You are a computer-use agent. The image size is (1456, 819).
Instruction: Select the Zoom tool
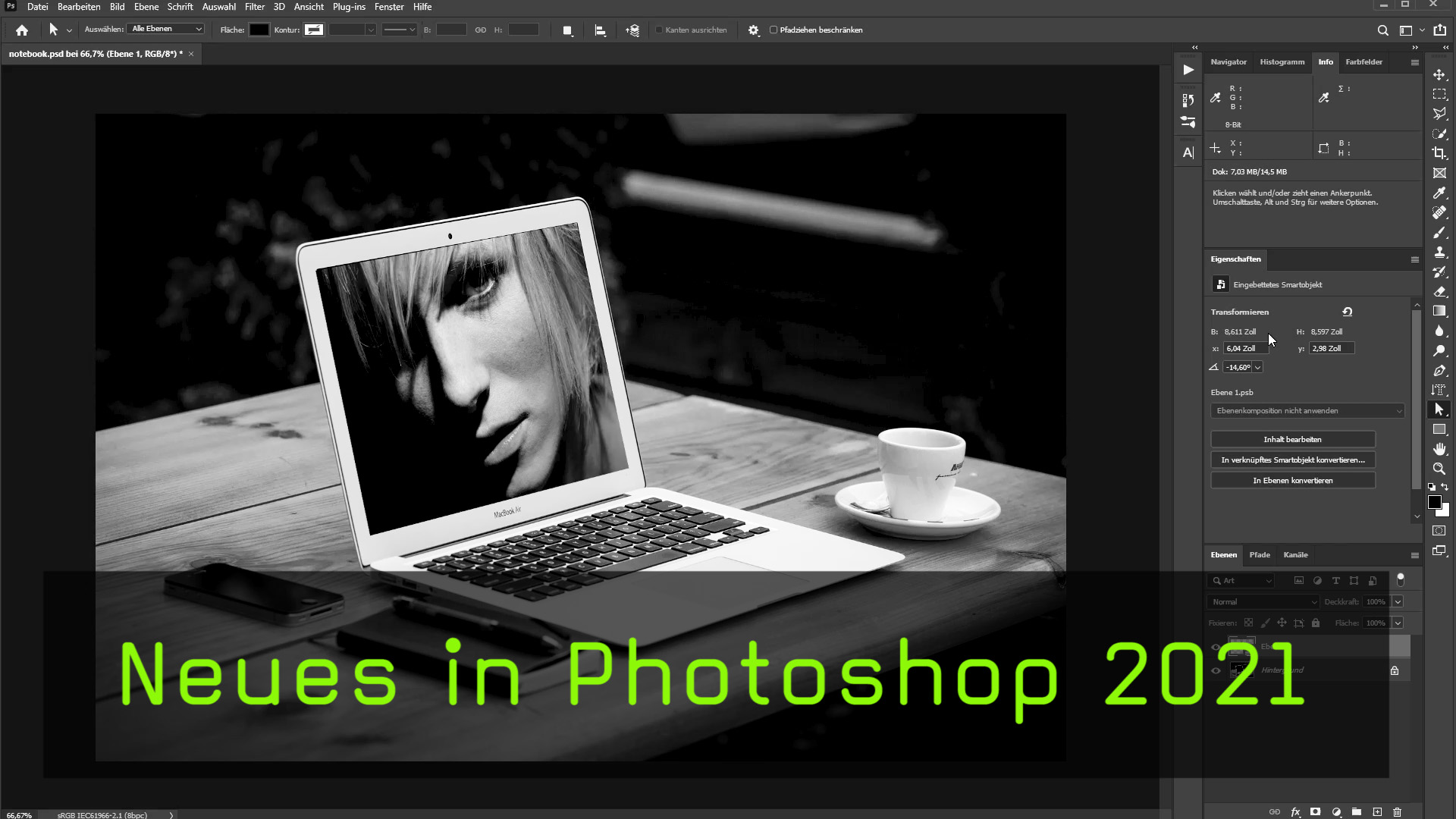tap(1439, 469)
